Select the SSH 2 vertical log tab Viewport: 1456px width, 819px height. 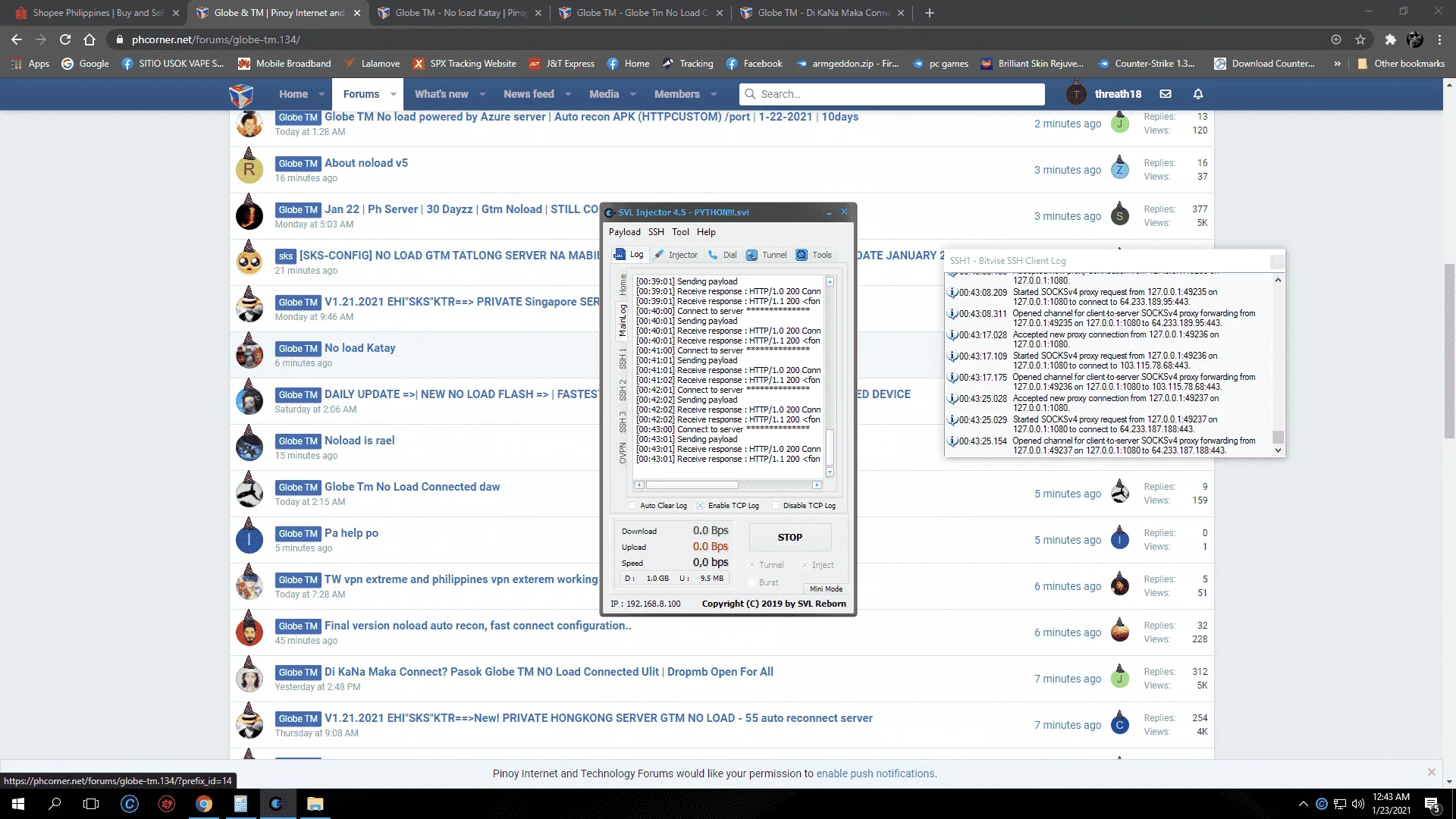[623, 390]
